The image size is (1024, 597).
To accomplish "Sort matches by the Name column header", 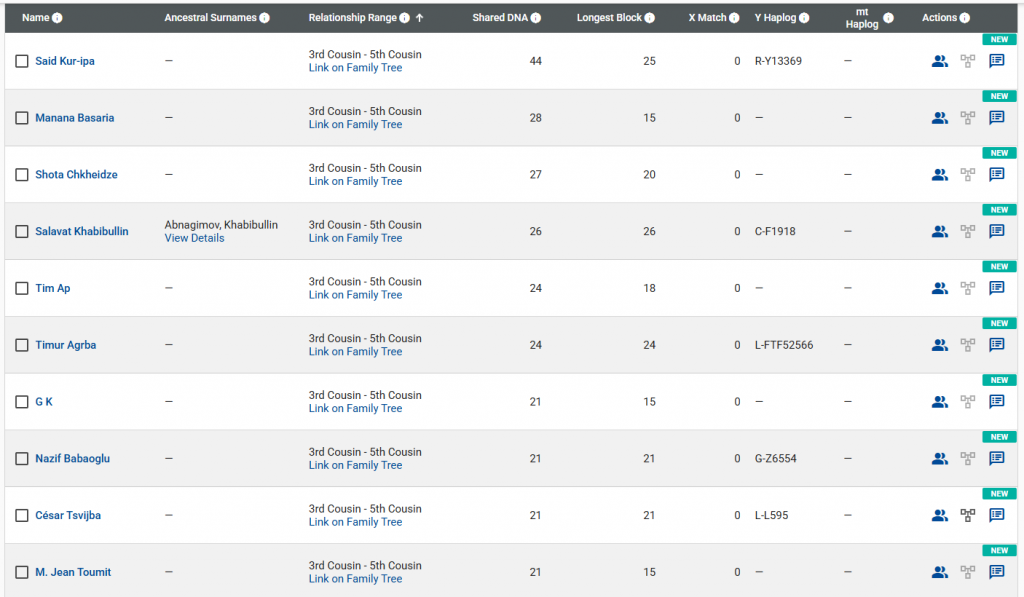I will [x=35, y=18].
